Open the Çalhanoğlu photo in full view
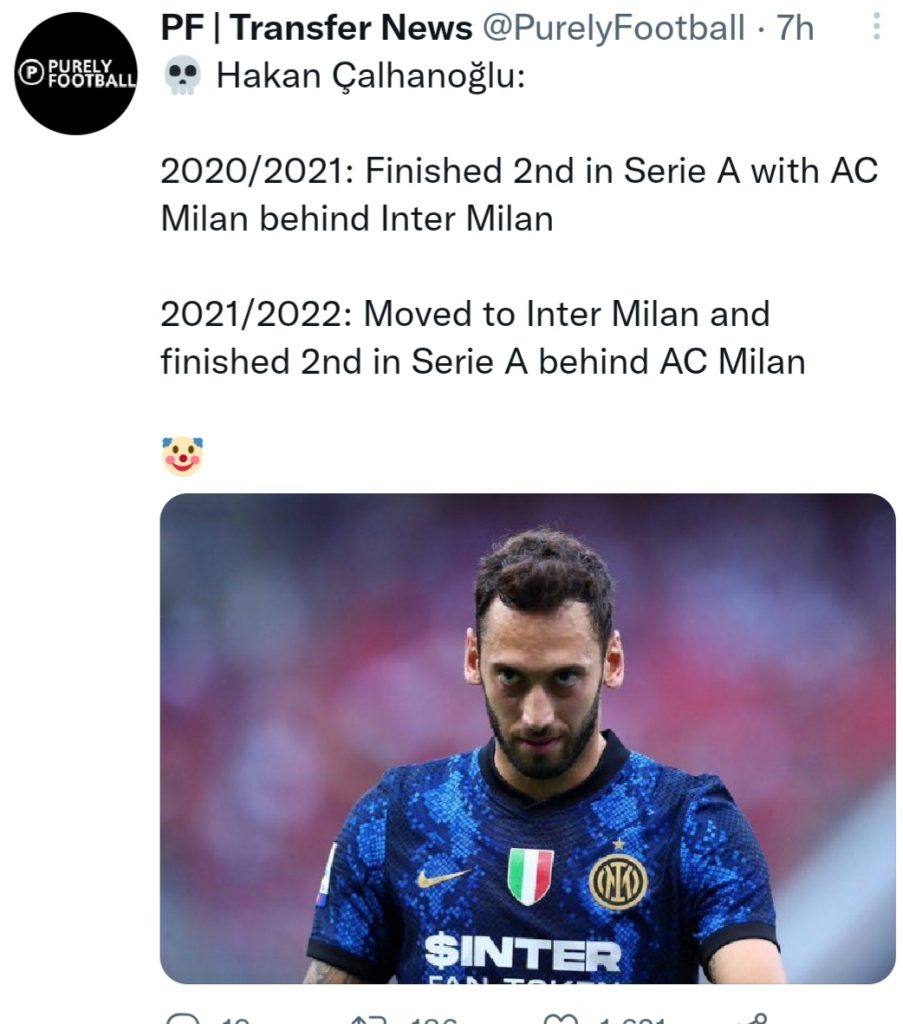This screenshot has width=903, height=1024. 530,740
